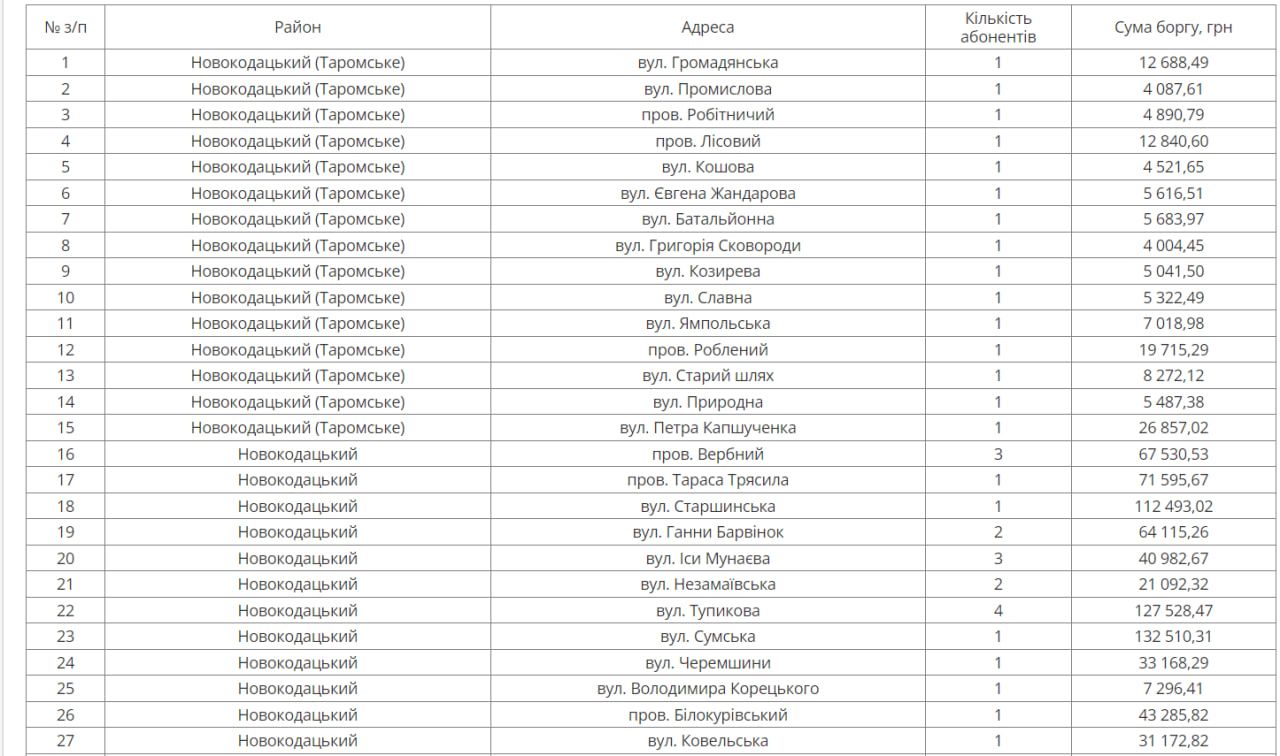This screenshot has height=756, width=1280.
Task: Click the debt amount 112 493,02
Action: coord(1173,506)
